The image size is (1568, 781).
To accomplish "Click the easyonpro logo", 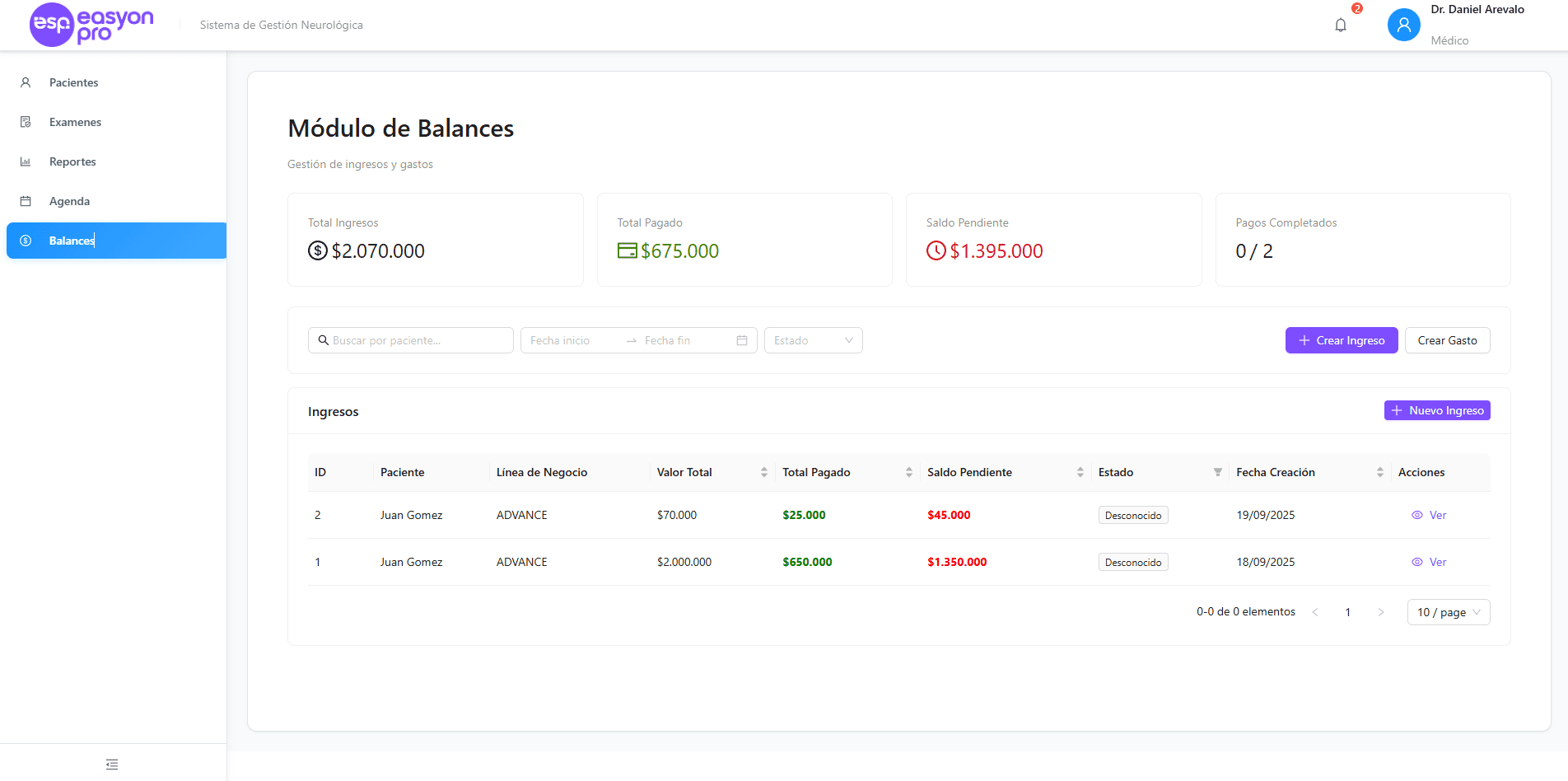I will click(91, 25).
